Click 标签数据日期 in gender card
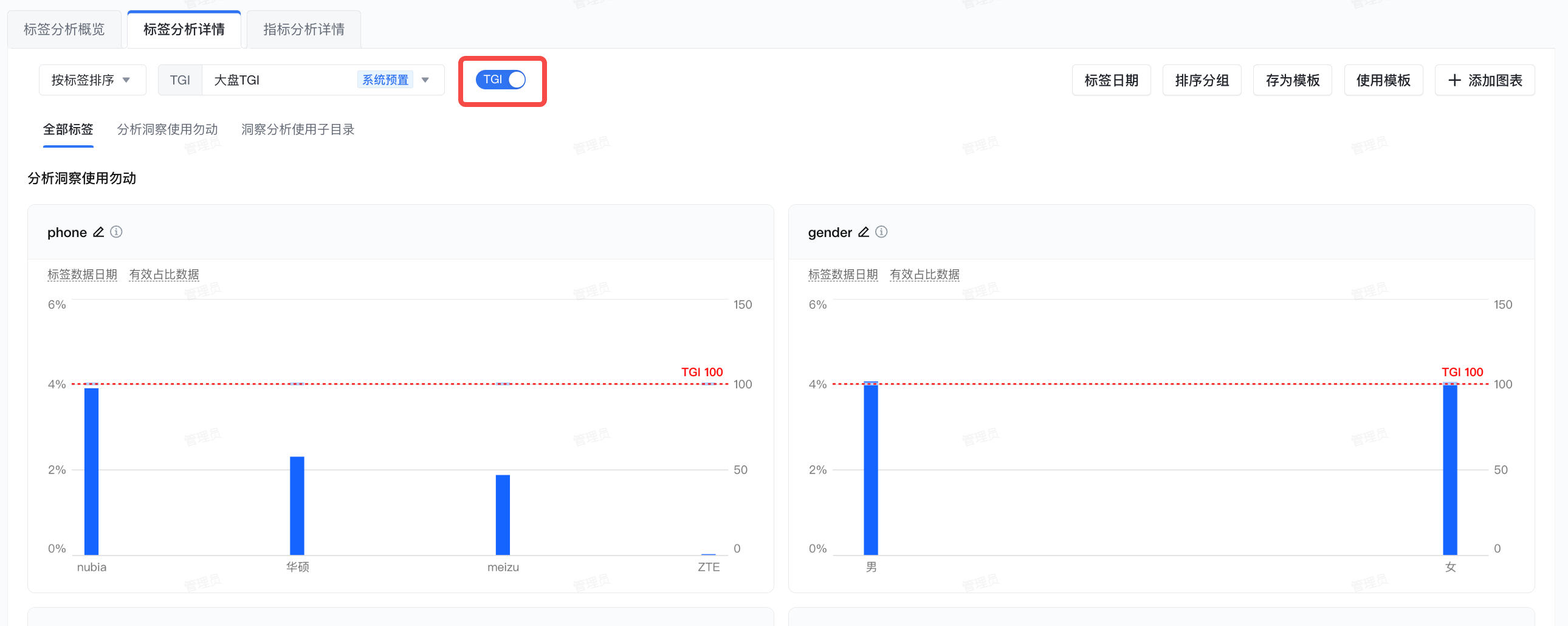Image resolution: width=1568 pixels, height=626 pixels. (x=843, y=275)
